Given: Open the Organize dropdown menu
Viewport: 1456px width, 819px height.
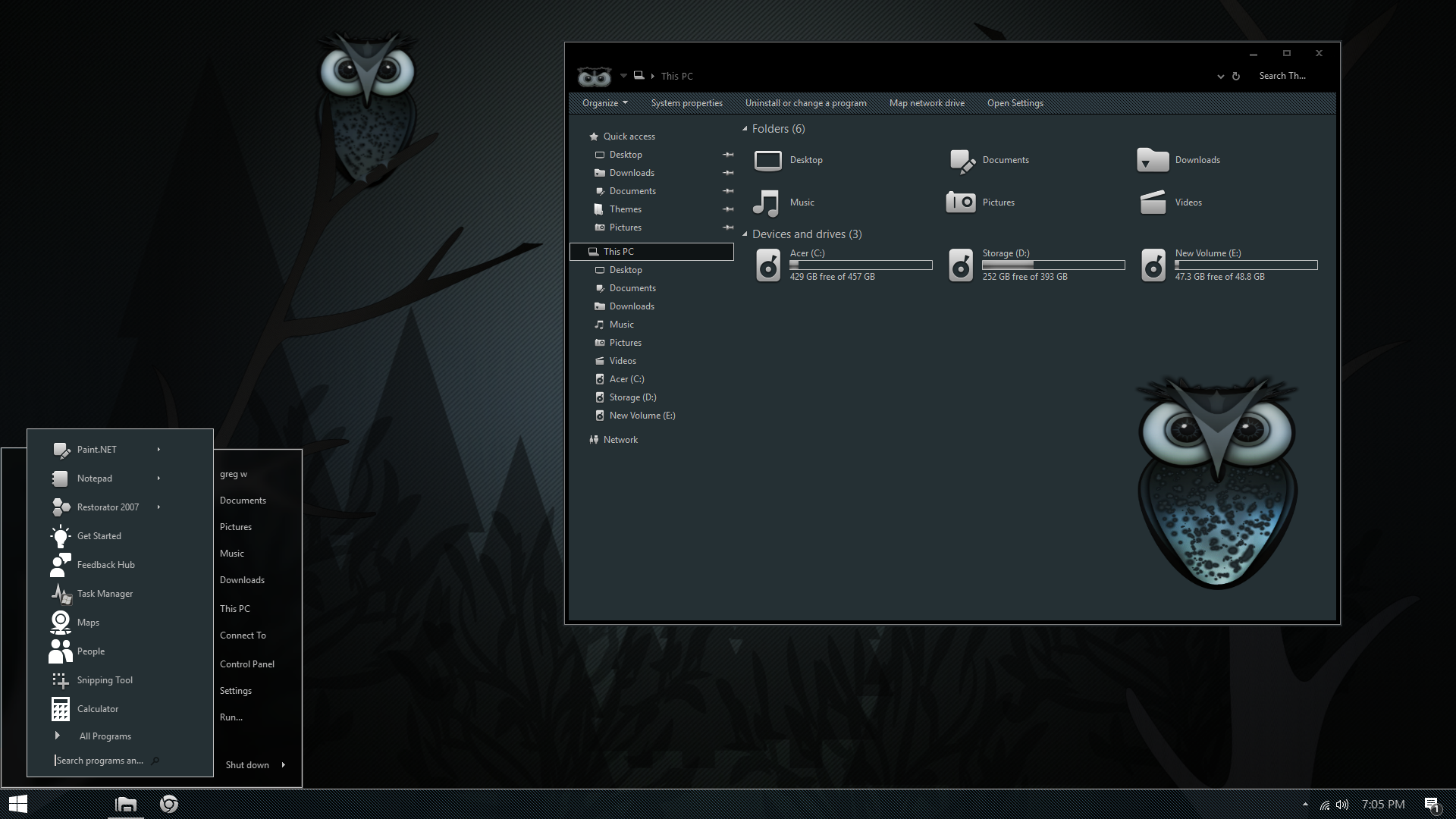Looking at the screenshot, I should pos(604,102).
